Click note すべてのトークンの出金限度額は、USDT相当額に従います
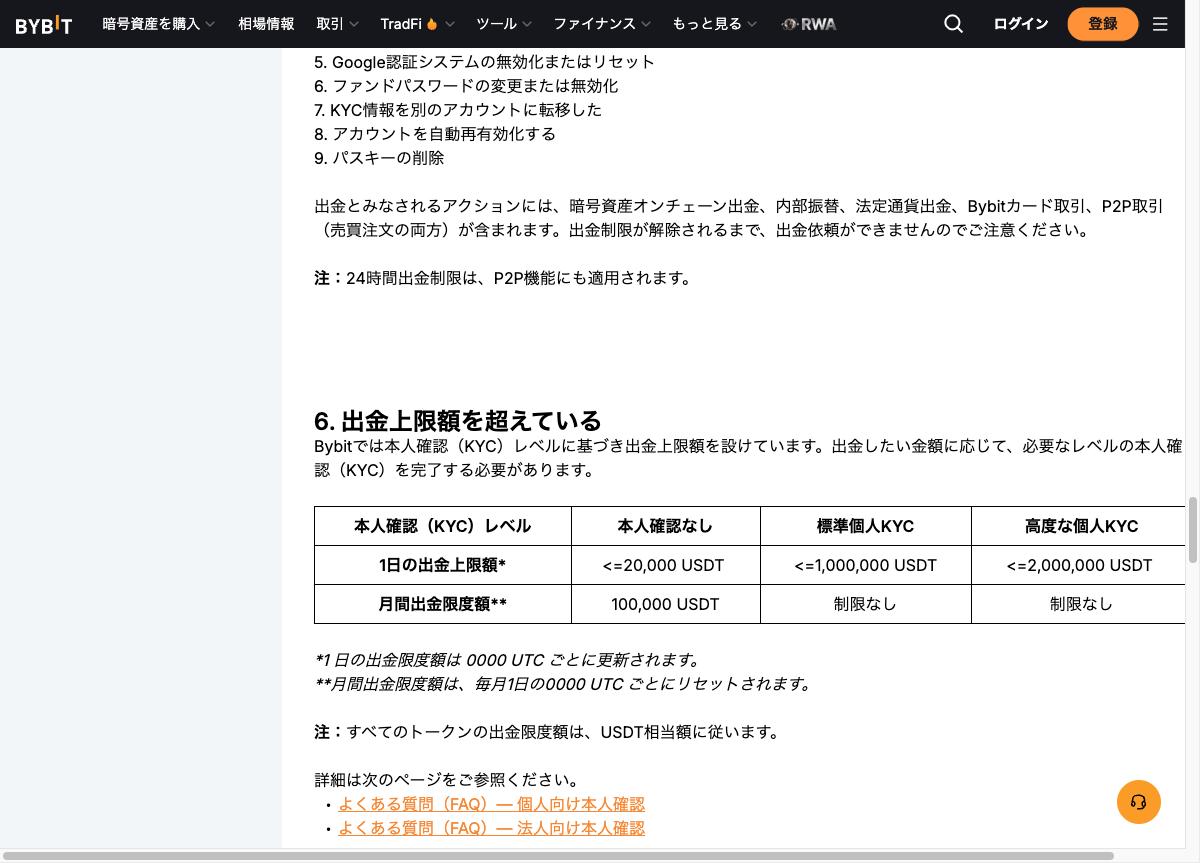This screenshot has height=863, width=1200. pyautogui.click(x=548, y=732)
